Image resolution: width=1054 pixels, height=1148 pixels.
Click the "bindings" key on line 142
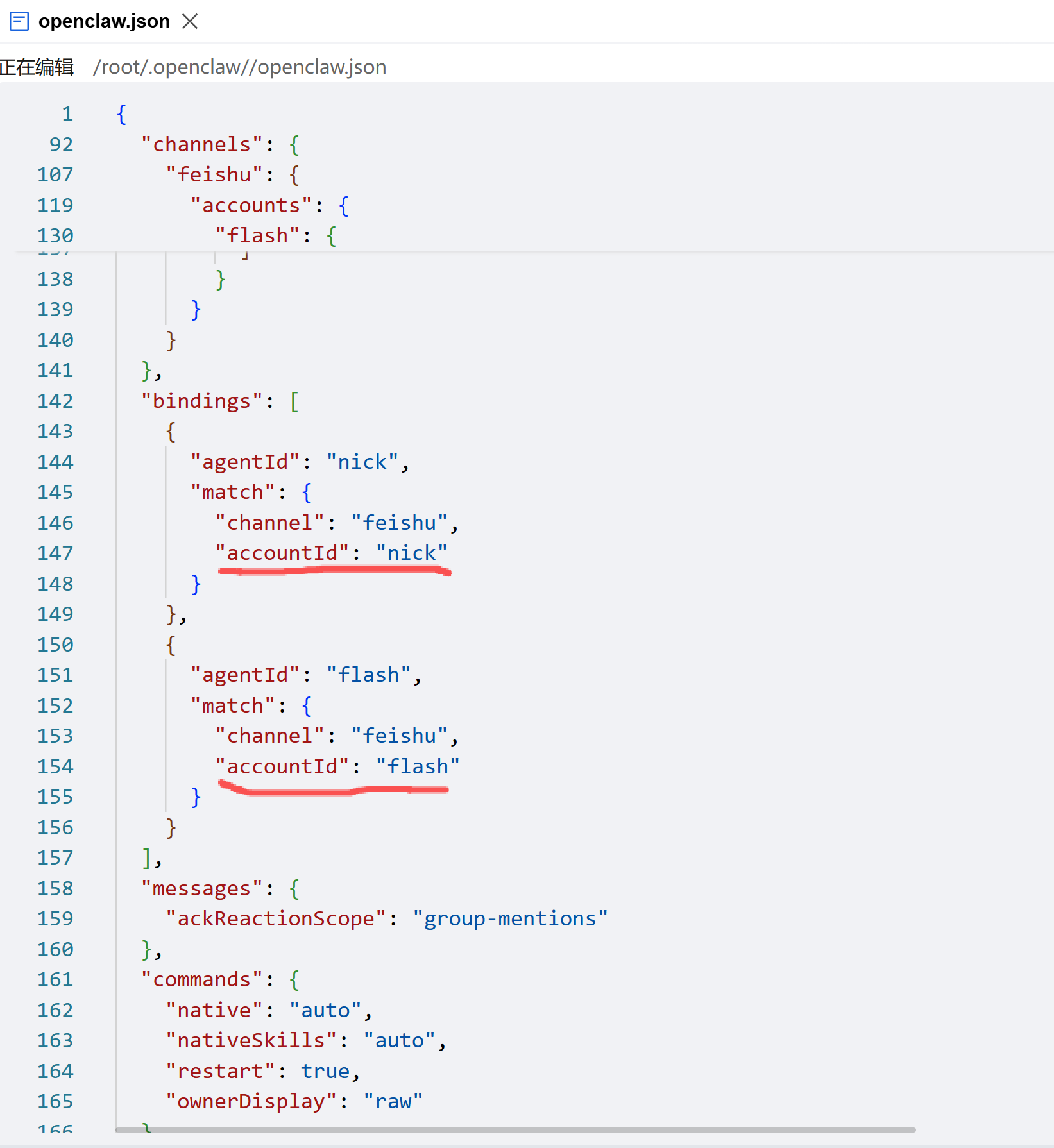(x=201, y=401)
